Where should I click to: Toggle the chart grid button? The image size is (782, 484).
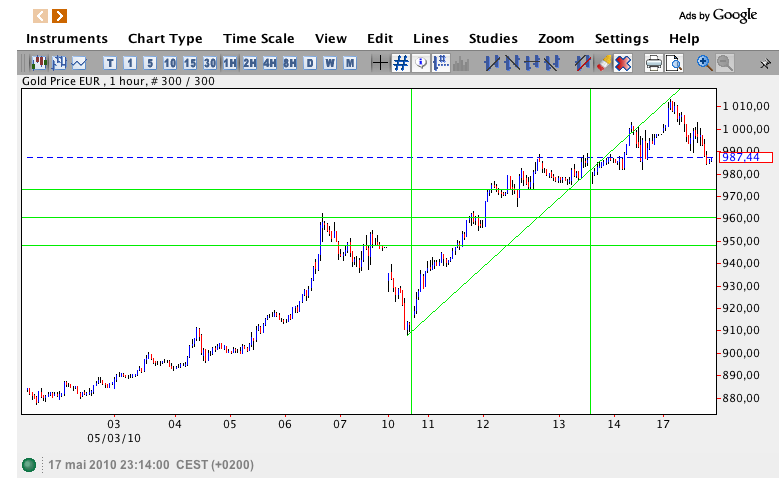click(x=400, y=63)
